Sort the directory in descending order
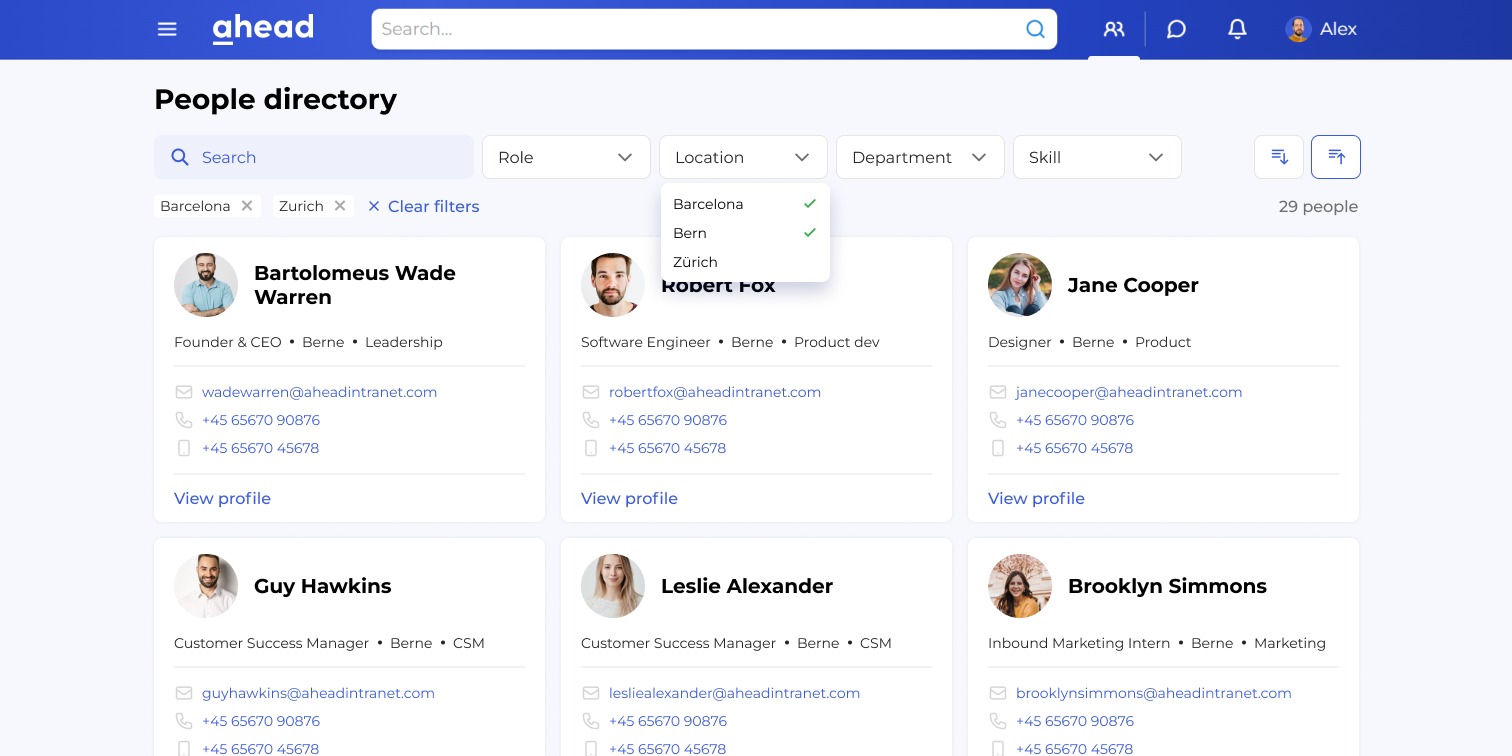 pyautogui.click(x=1279, y=157)
